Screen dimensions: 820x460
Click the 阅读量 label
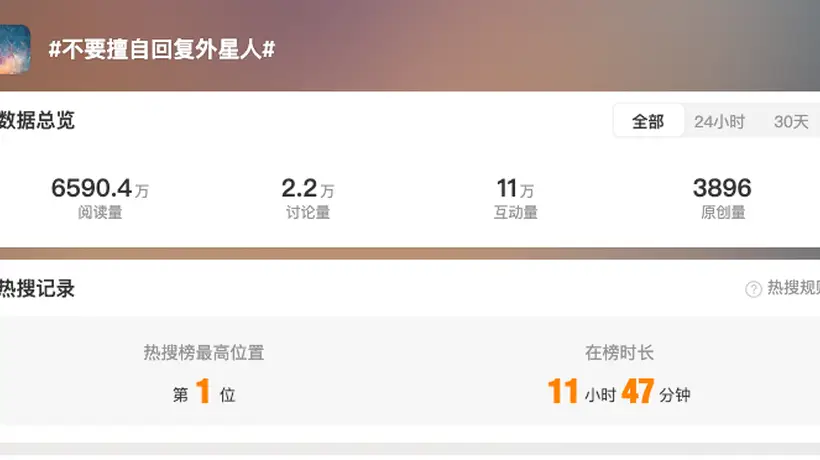[100, 212]
